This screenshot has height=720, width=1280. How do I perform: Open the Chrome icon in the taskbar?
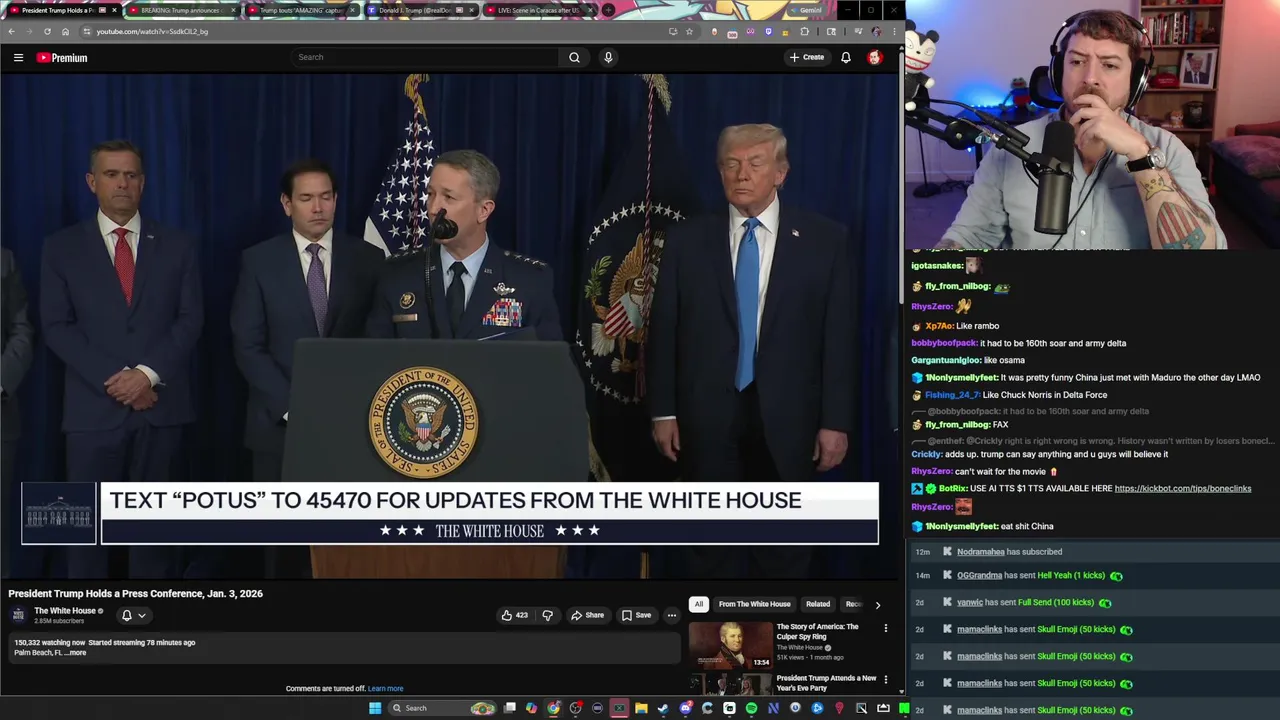553,708
